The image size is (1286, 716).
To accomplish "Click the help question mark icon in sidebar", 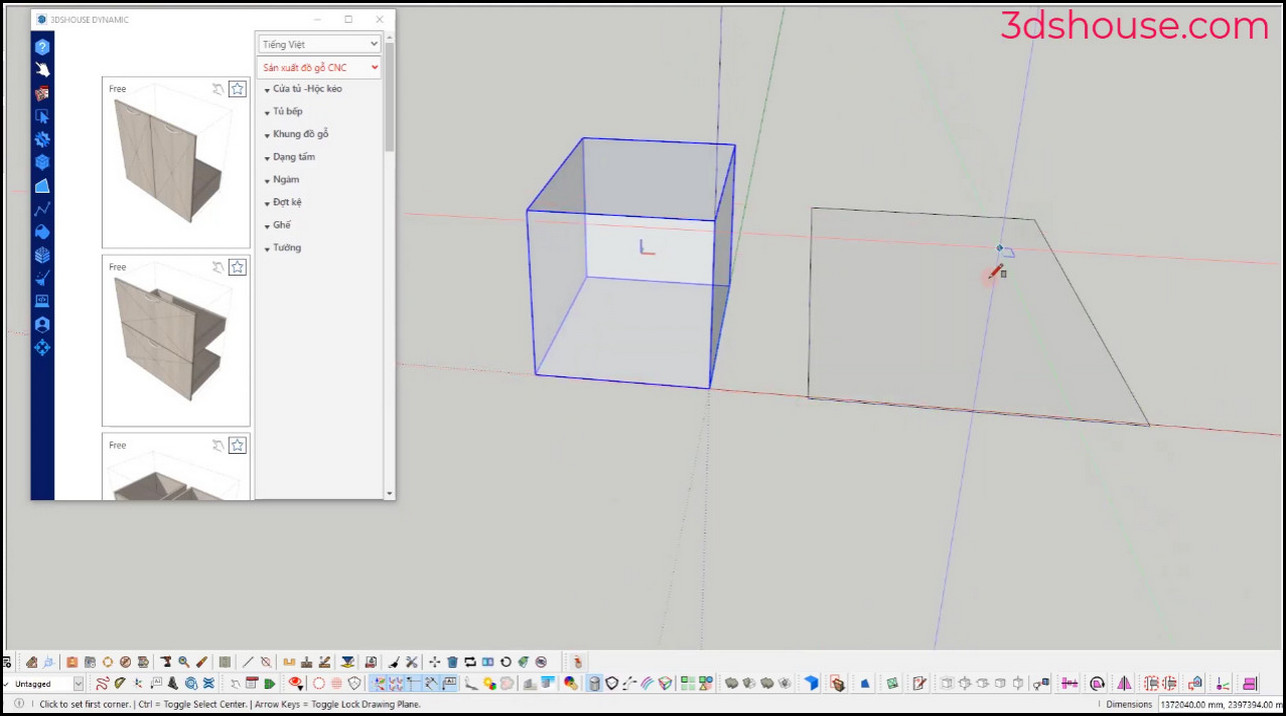I will 42,47.
